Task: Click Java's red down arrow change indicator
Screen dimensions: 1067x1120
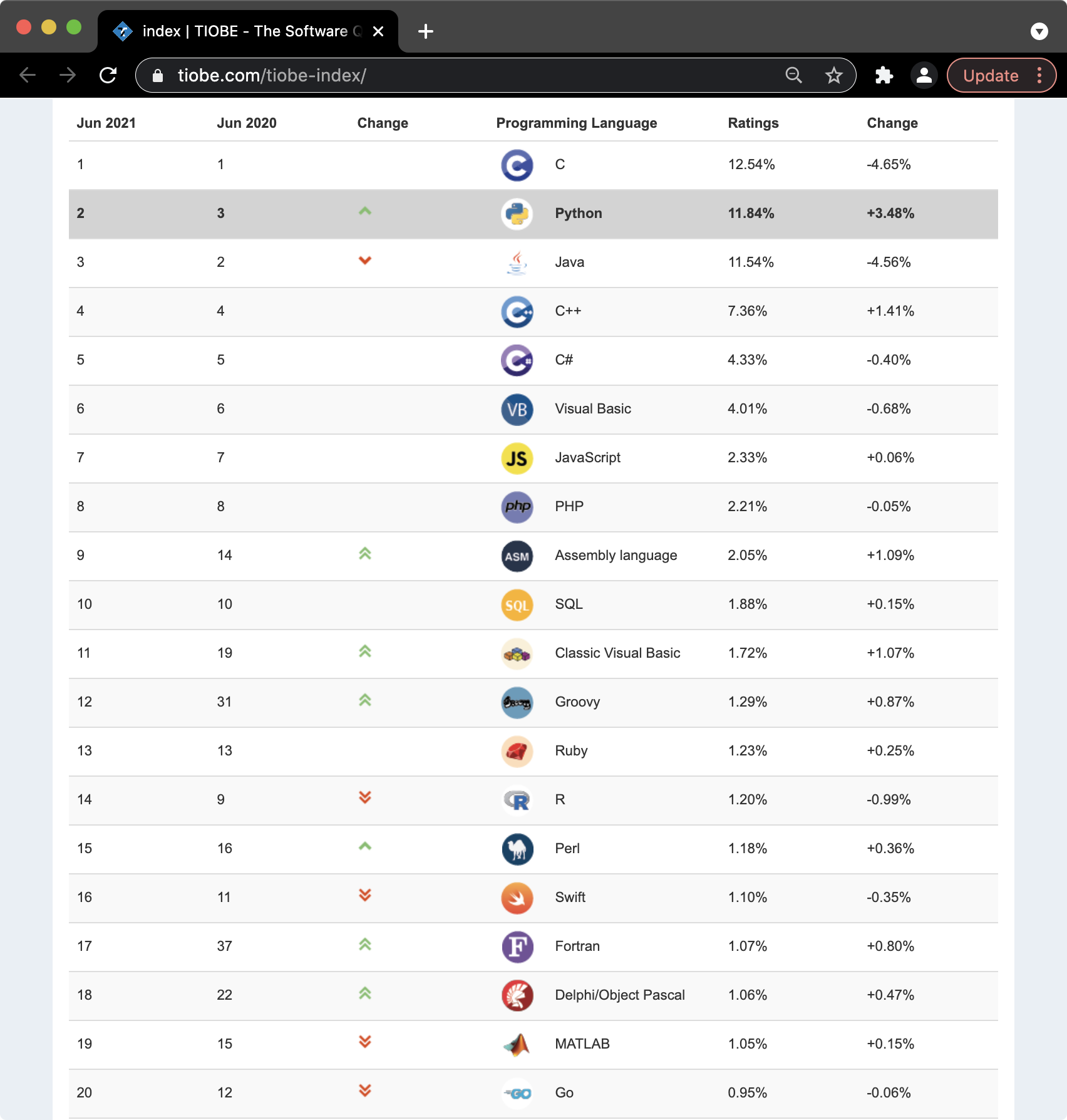Action: click(x=365, y=260)
